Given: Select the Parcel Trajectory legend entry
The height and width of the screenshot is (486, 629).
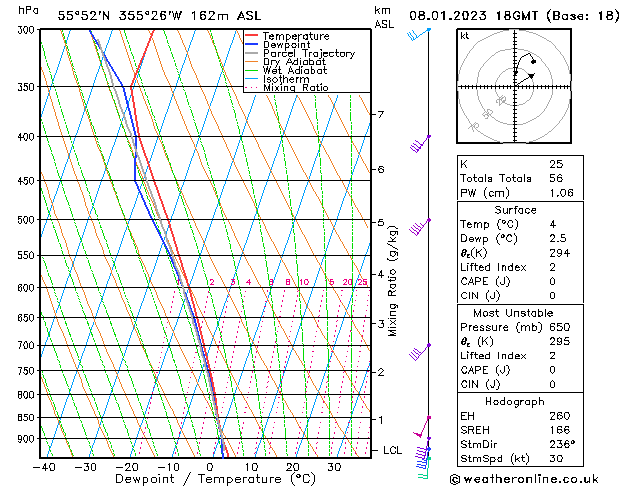Looking at the screenshot, I should pyautogui.click(x=300, y=53).
